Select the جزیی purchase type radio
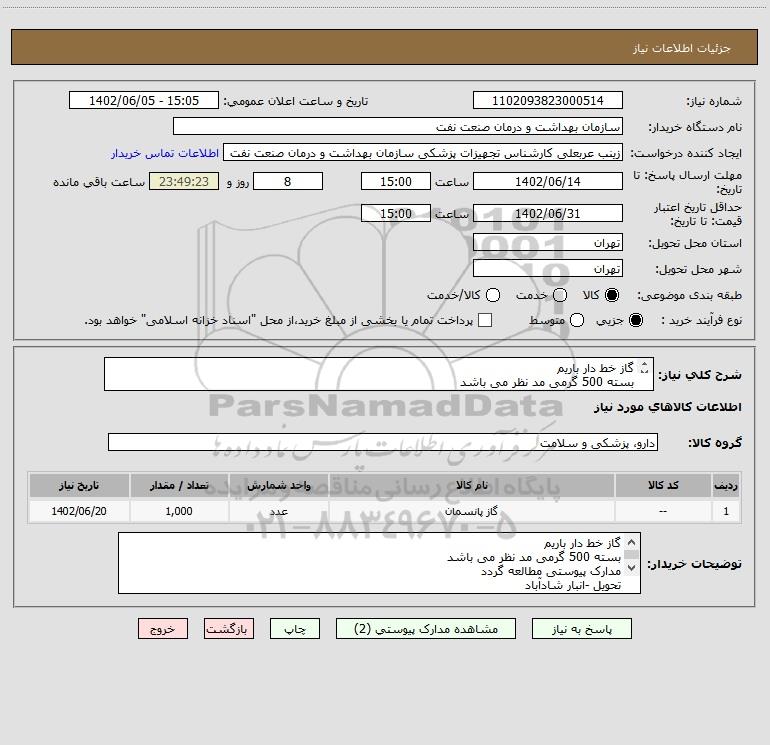This screenshot has height=745, width=770. [x=635, y=320]
